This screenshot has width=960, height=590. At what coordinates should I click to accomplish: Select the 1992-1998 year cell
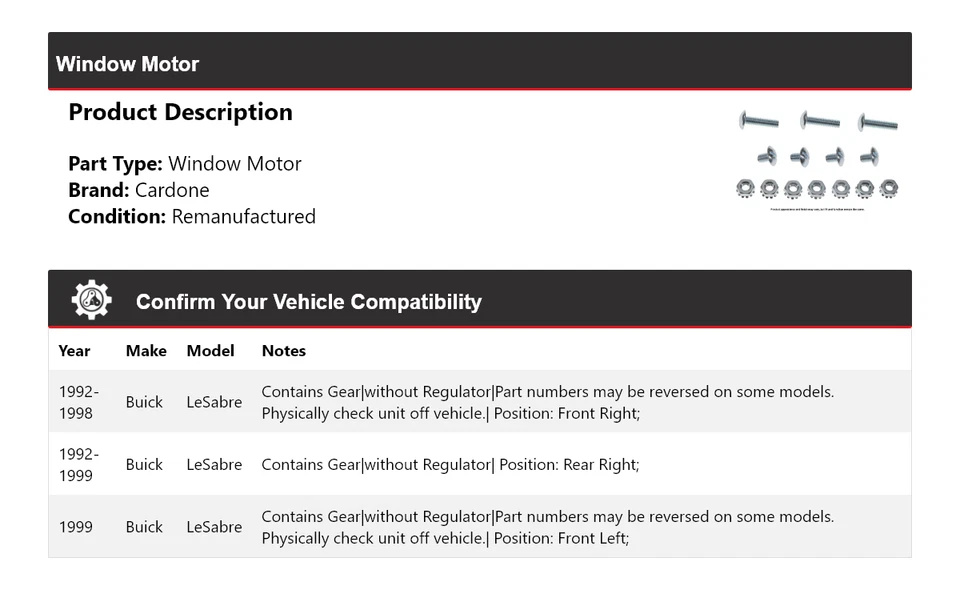(78, 402)
